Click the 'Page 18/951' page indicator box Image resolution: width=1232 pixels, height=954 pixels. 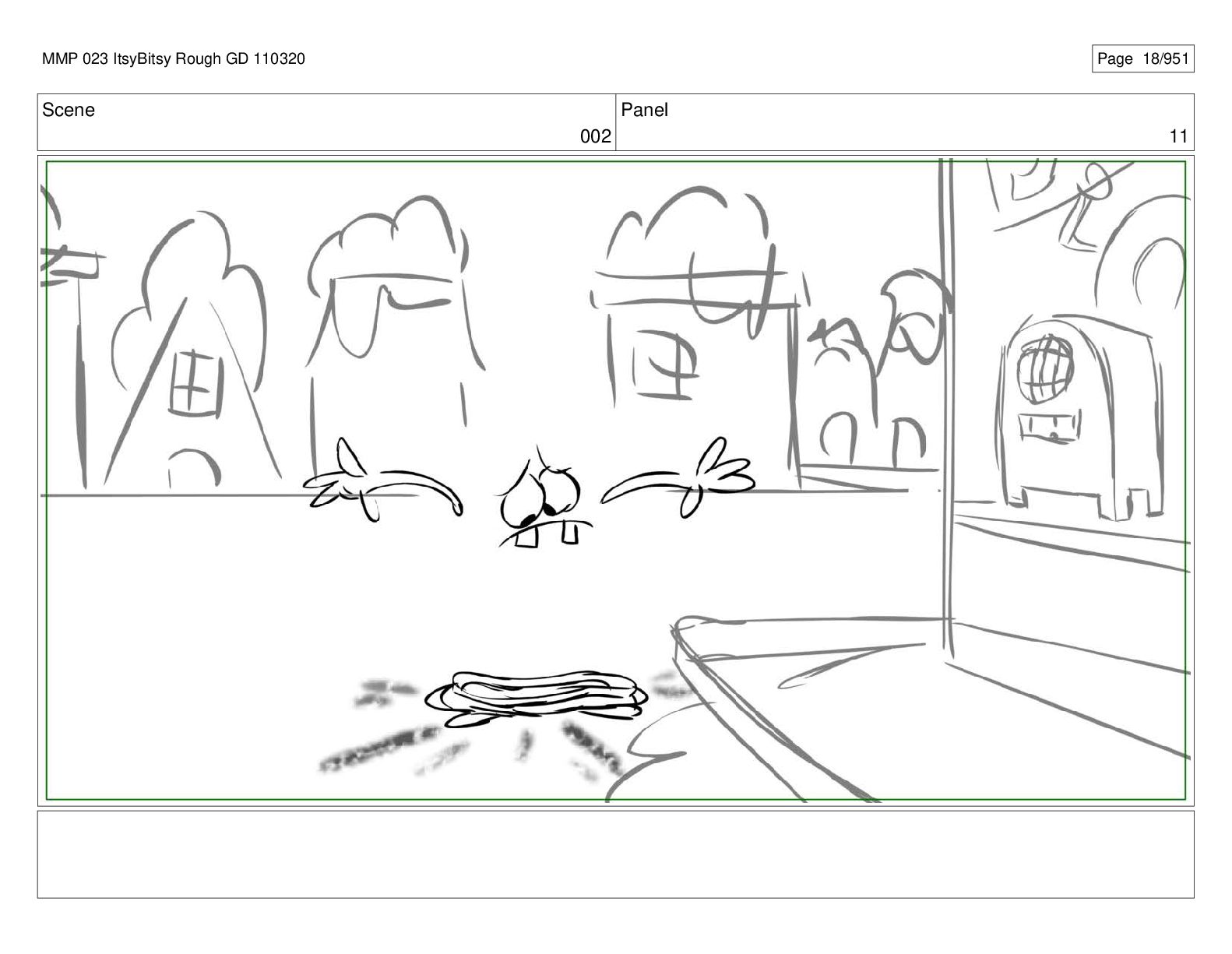pyautogui.click(x=1142, y=58)
